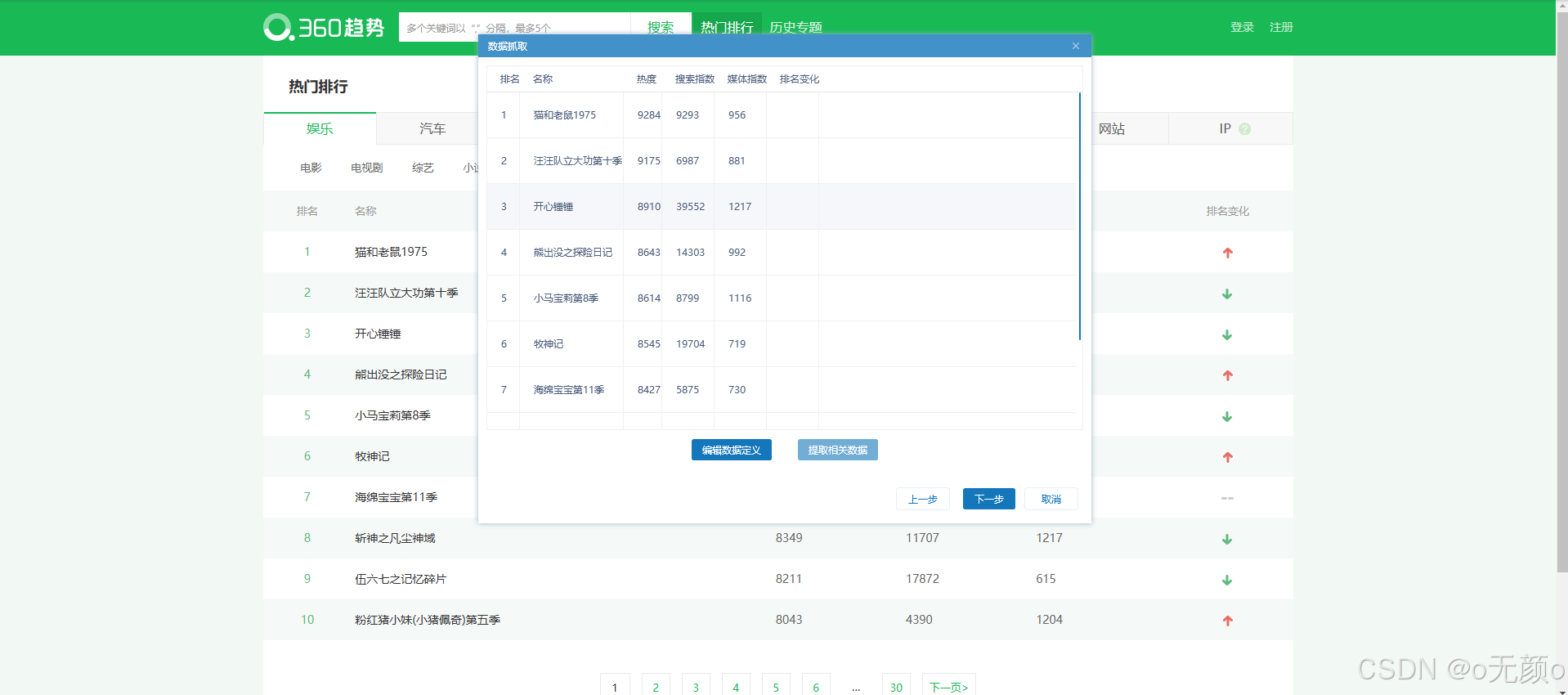1568x695 pixels.
Task: Go back with the 上一步 button
Action: tap(923, 499)
